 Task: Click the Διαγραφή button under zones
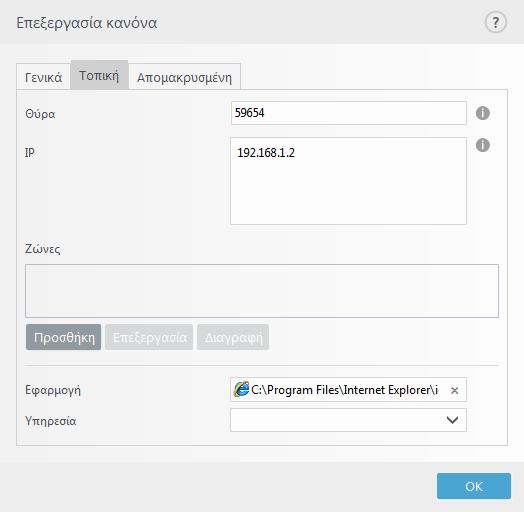[233, 337]
